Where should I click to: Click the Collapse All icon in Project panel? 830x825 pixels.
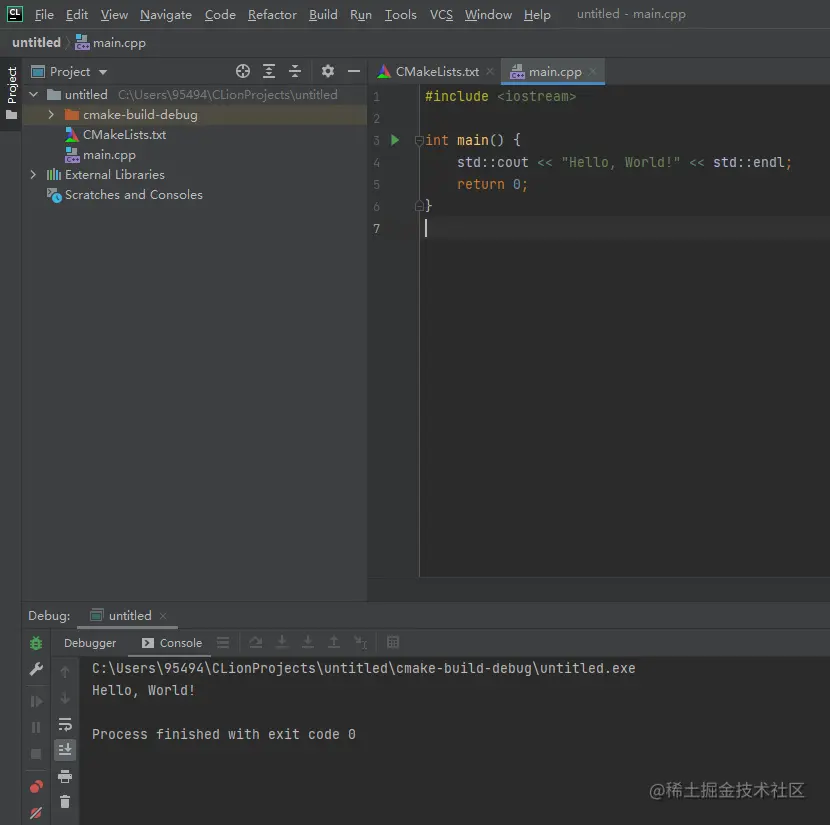(295, 71)
